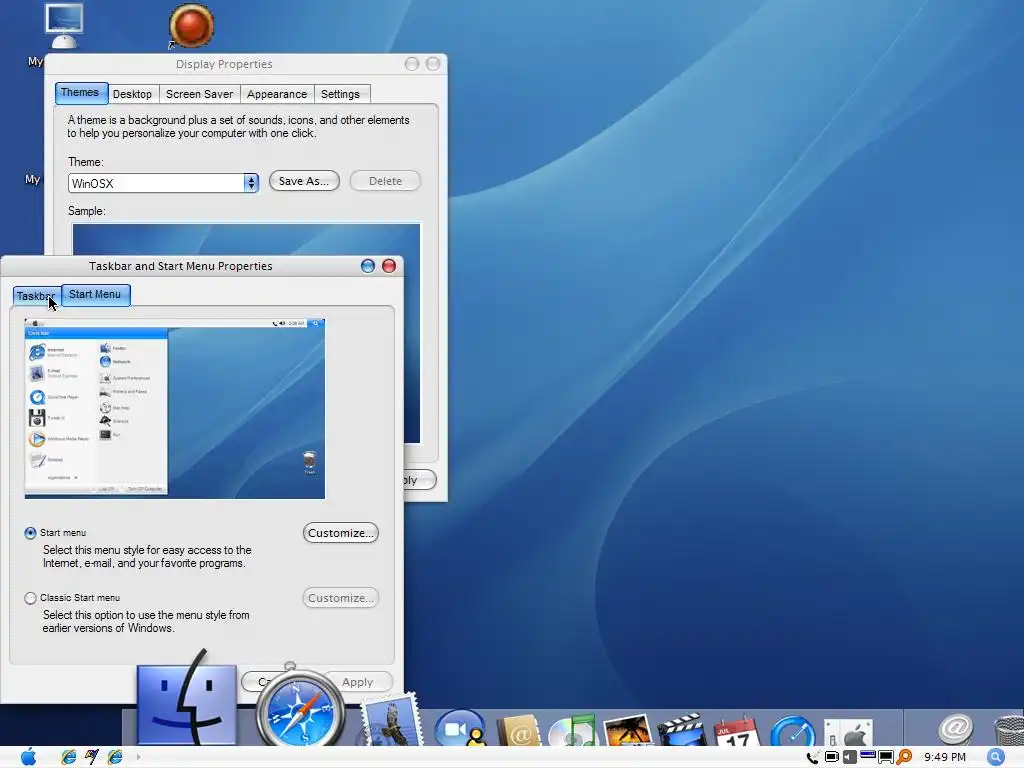Click Taskbar and Start Menu Properties title
The height and width of the screenshot is (768, 1024).
pyautogui.click(x=181, y=266)
